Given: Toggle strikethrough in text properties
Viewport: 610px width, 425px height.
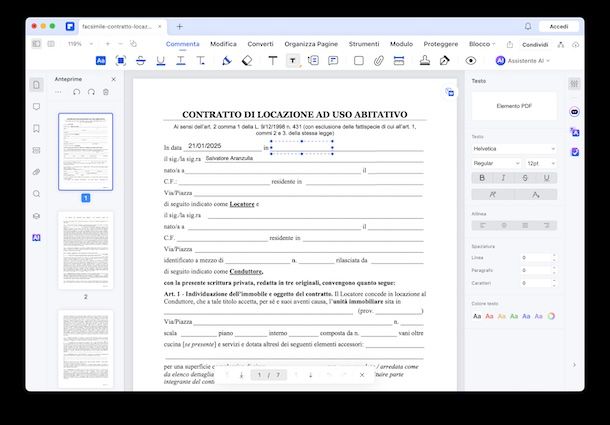Looking at the screenshot, I should pyautogui.click(x=525, y=178).
